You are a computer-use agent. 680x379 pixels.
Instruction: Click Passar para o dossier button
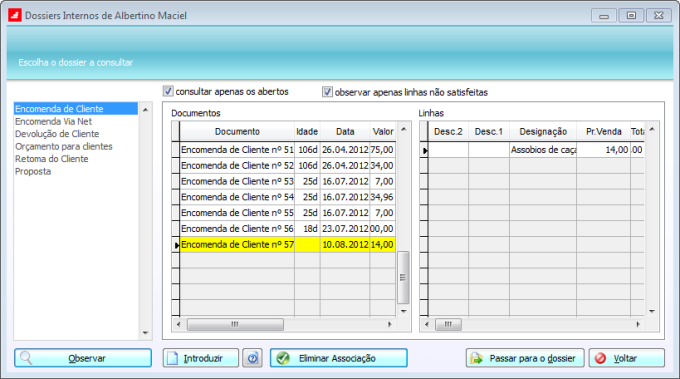point(525,358)
